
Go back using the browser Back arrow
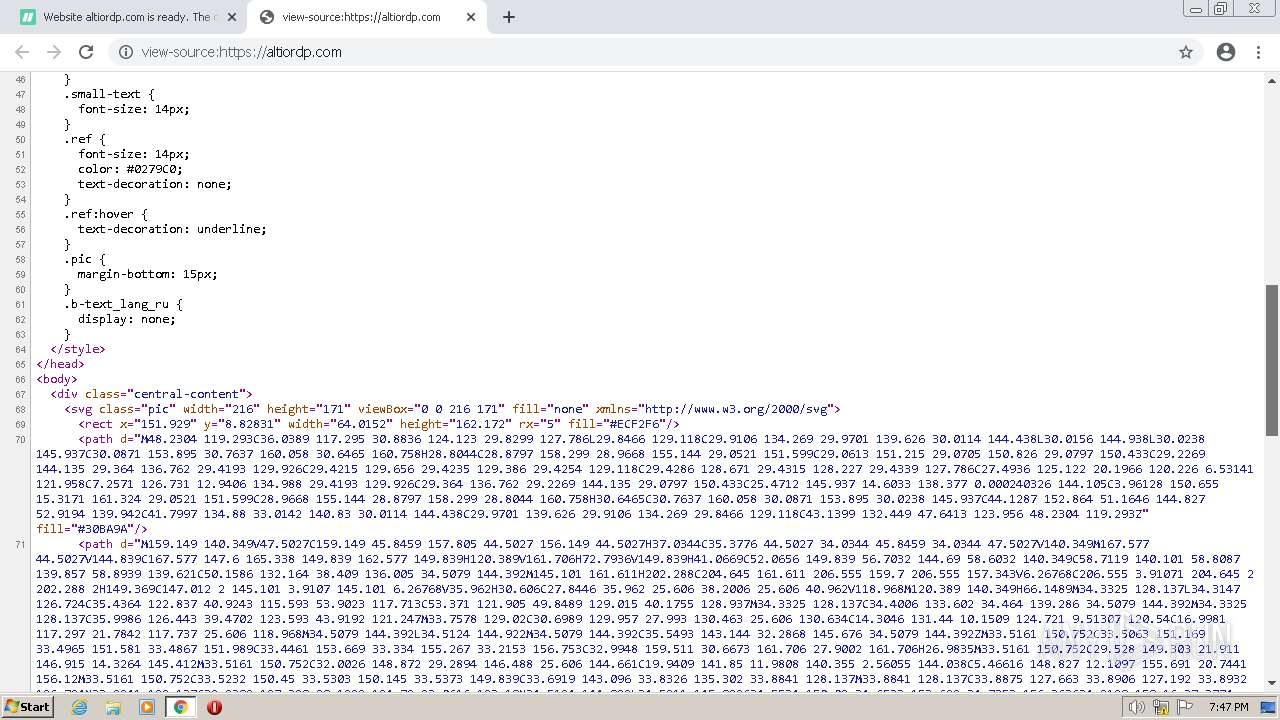pyautogui.click(x=22, y=52)
